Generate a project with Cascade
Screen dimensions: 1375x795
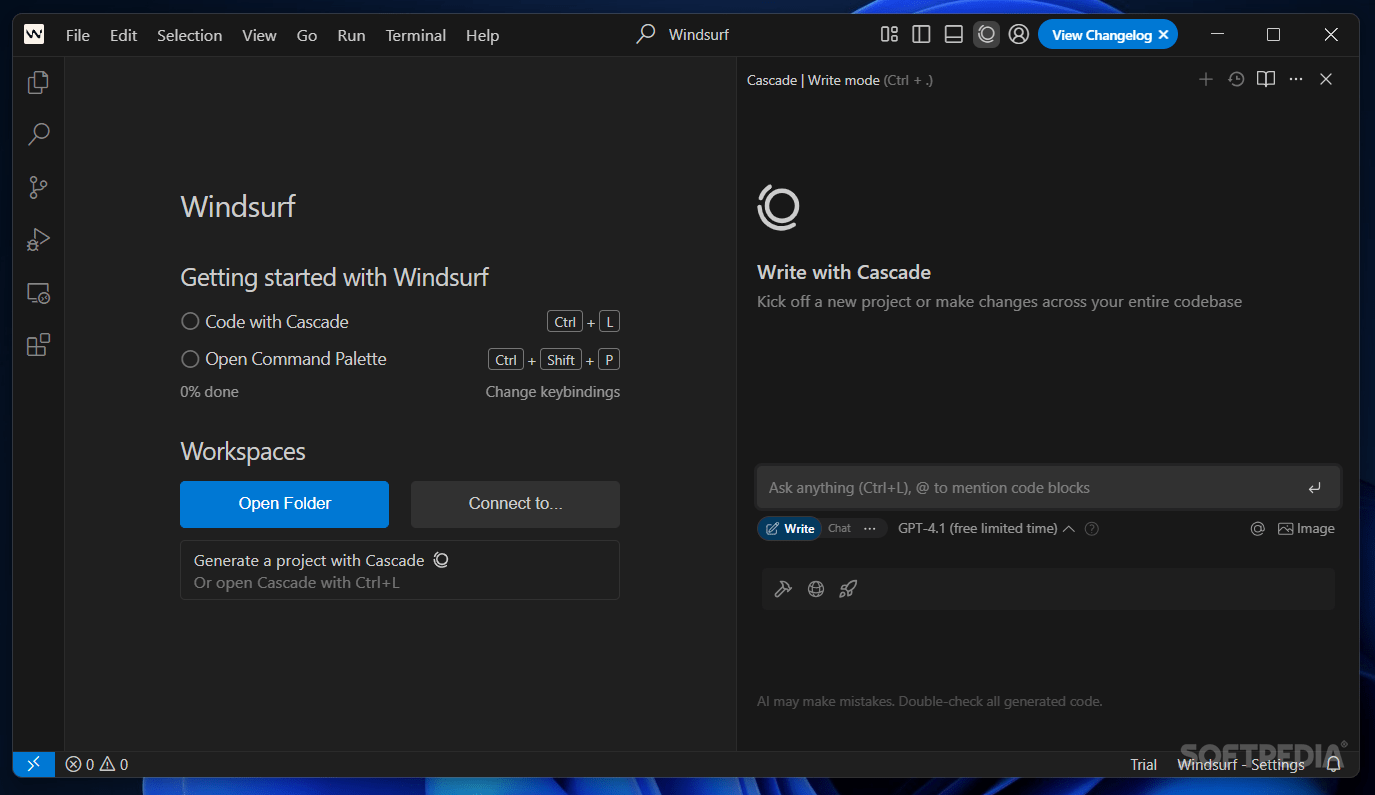click(400, 570)
